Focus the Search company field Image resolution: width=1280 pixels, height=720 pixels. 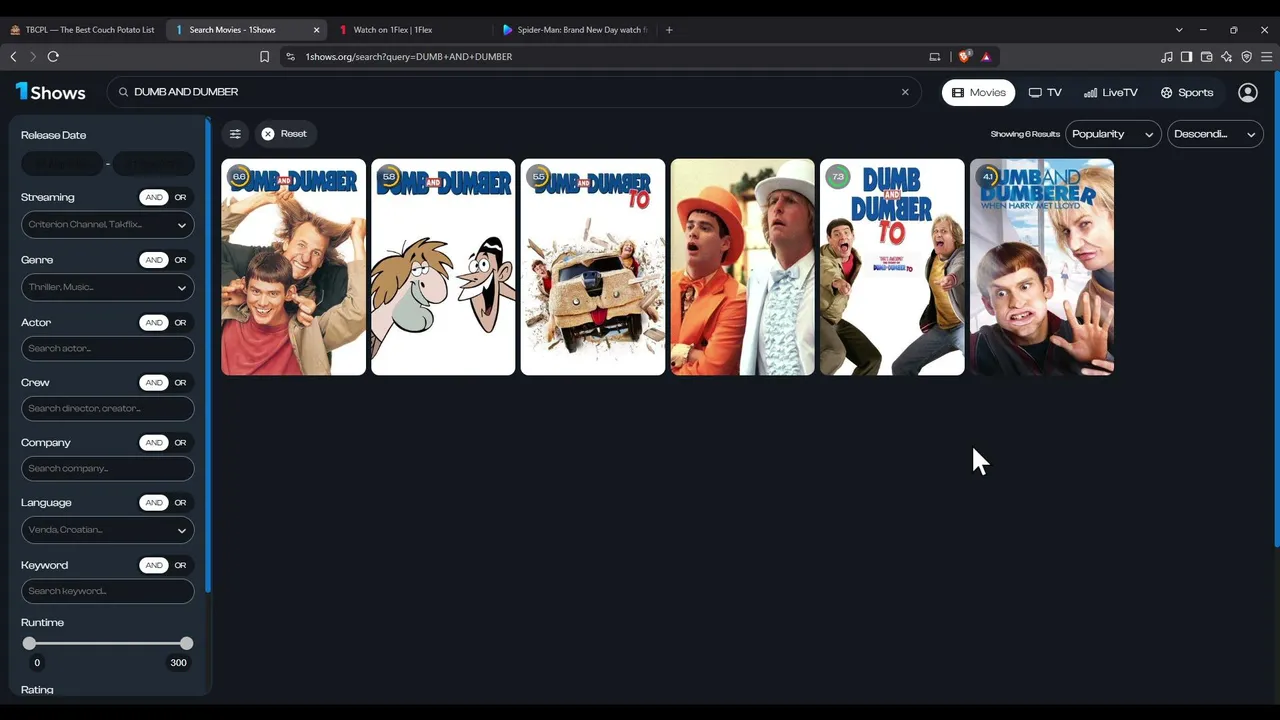(108, 469)
